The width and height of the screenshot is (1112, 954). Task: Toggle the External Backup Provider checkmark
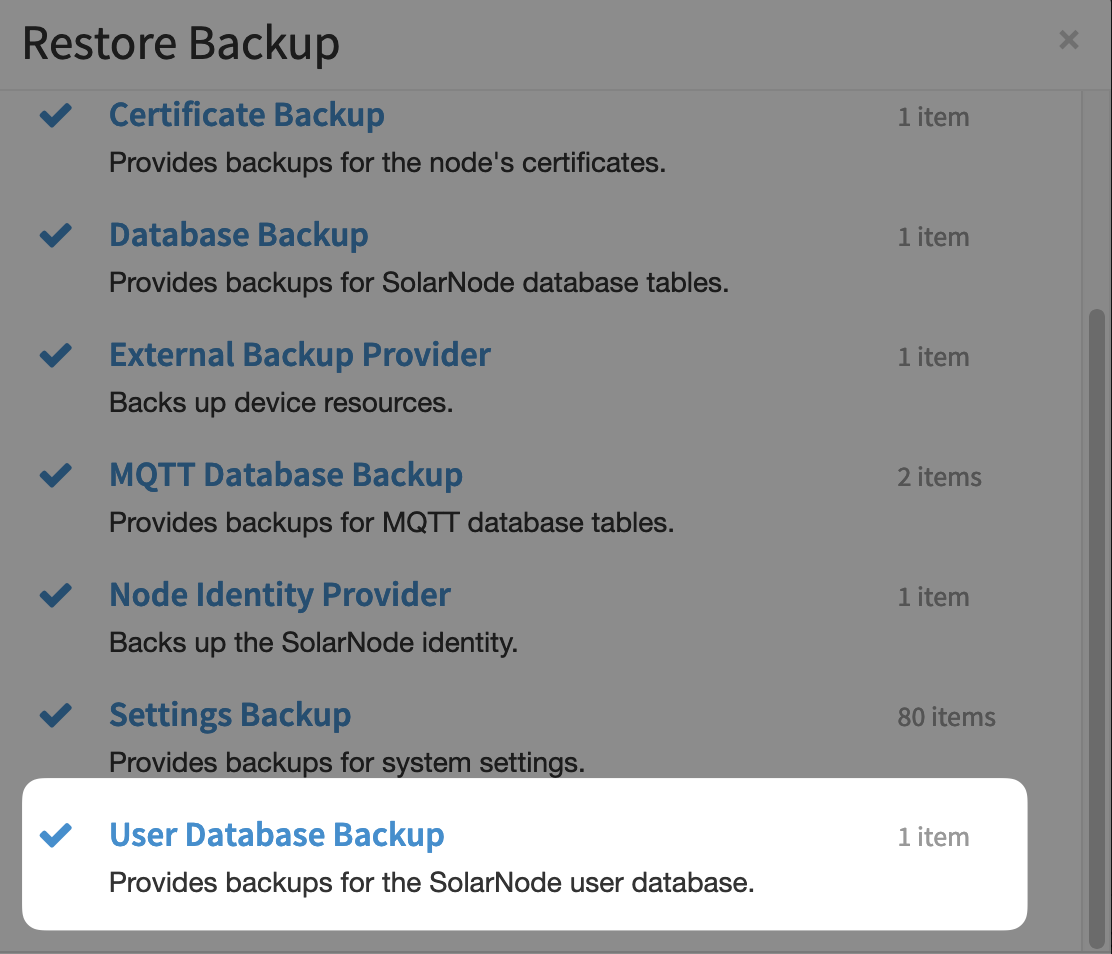(x=55, y=355)
